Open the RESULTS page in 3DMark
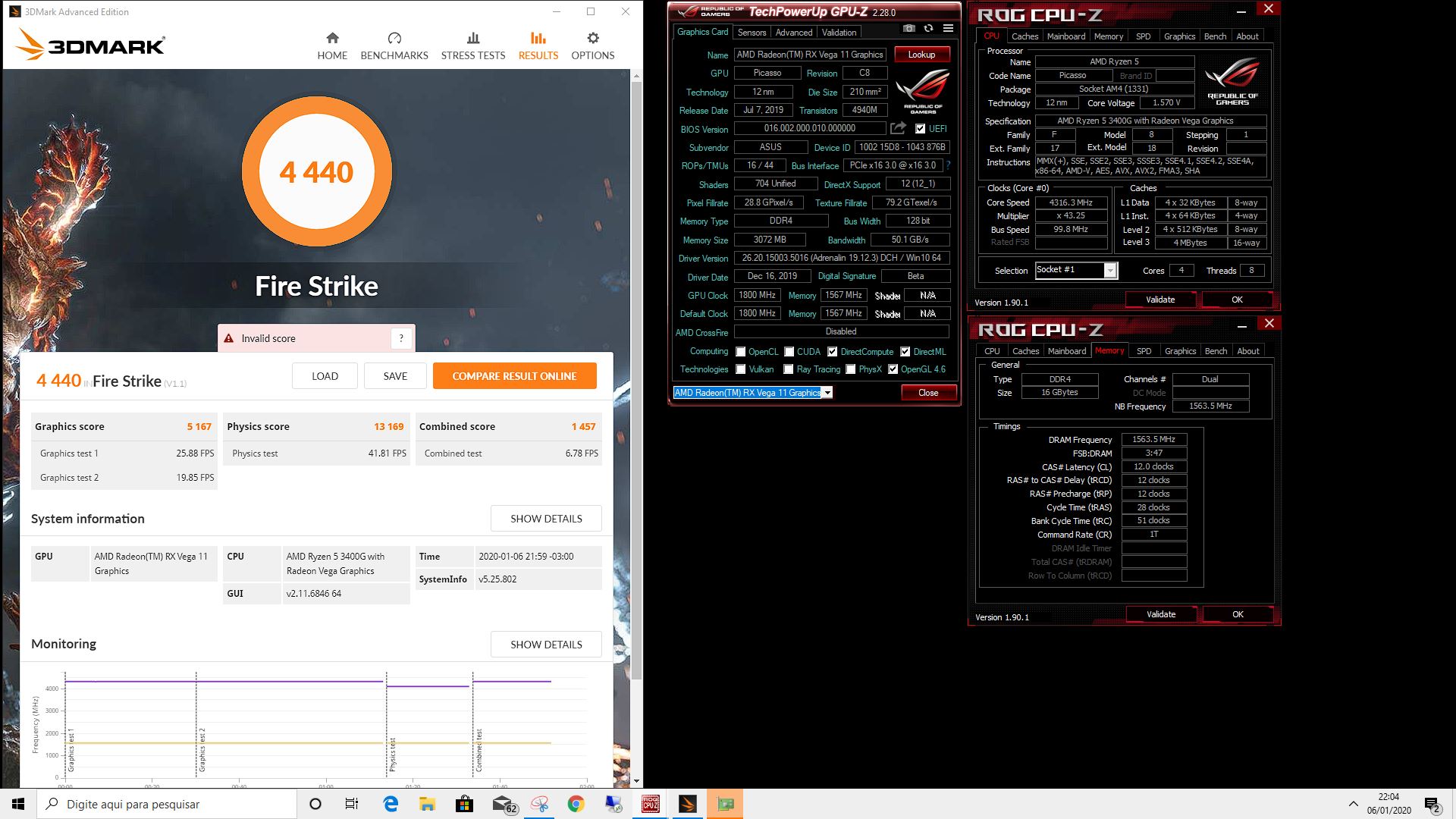Viewport: 1456px width, 819px height. click(x=538, y=46)
